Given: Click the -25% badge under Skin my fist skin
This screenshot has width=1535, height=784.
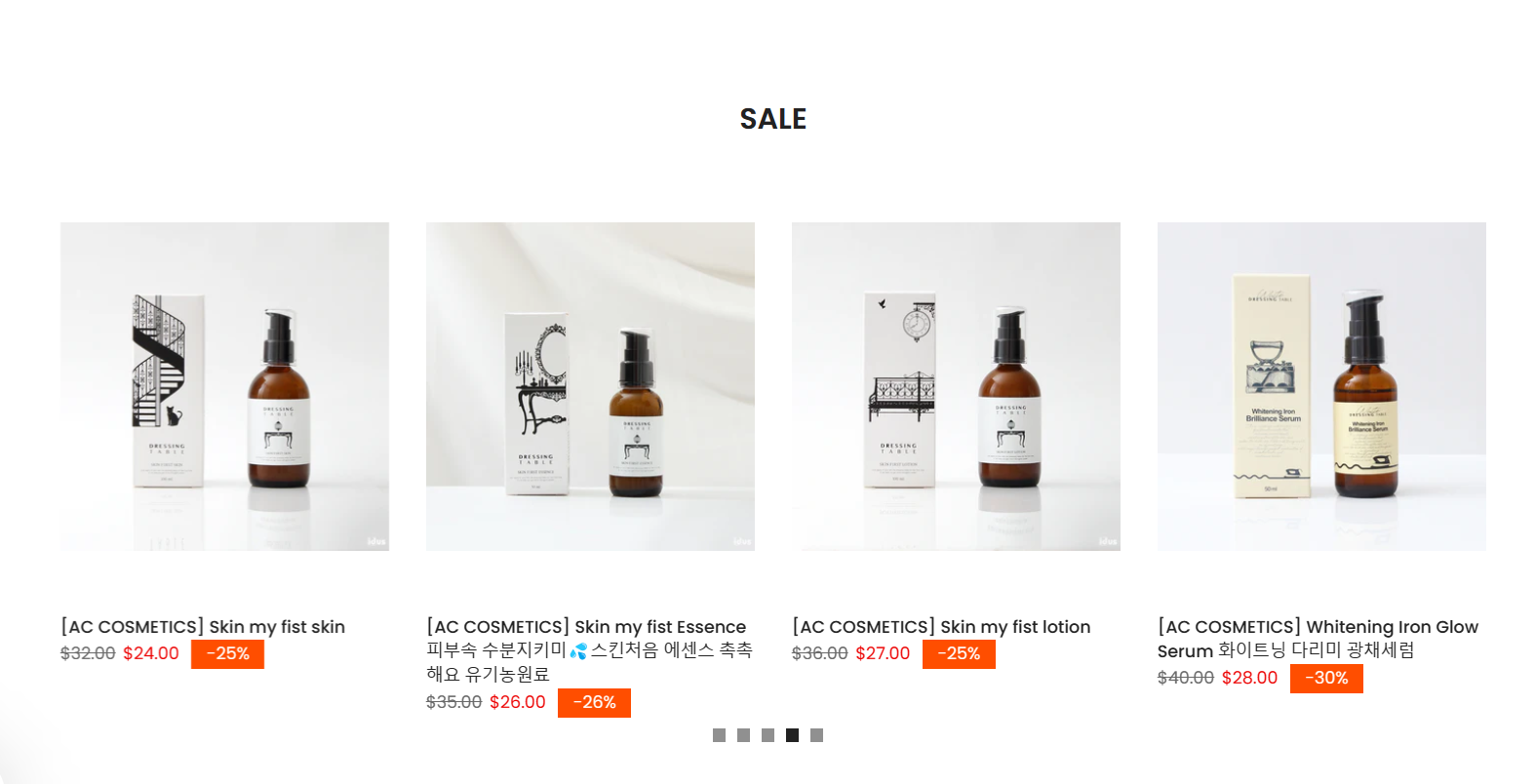Looking at the screenshot, I should tap(227, 654).
